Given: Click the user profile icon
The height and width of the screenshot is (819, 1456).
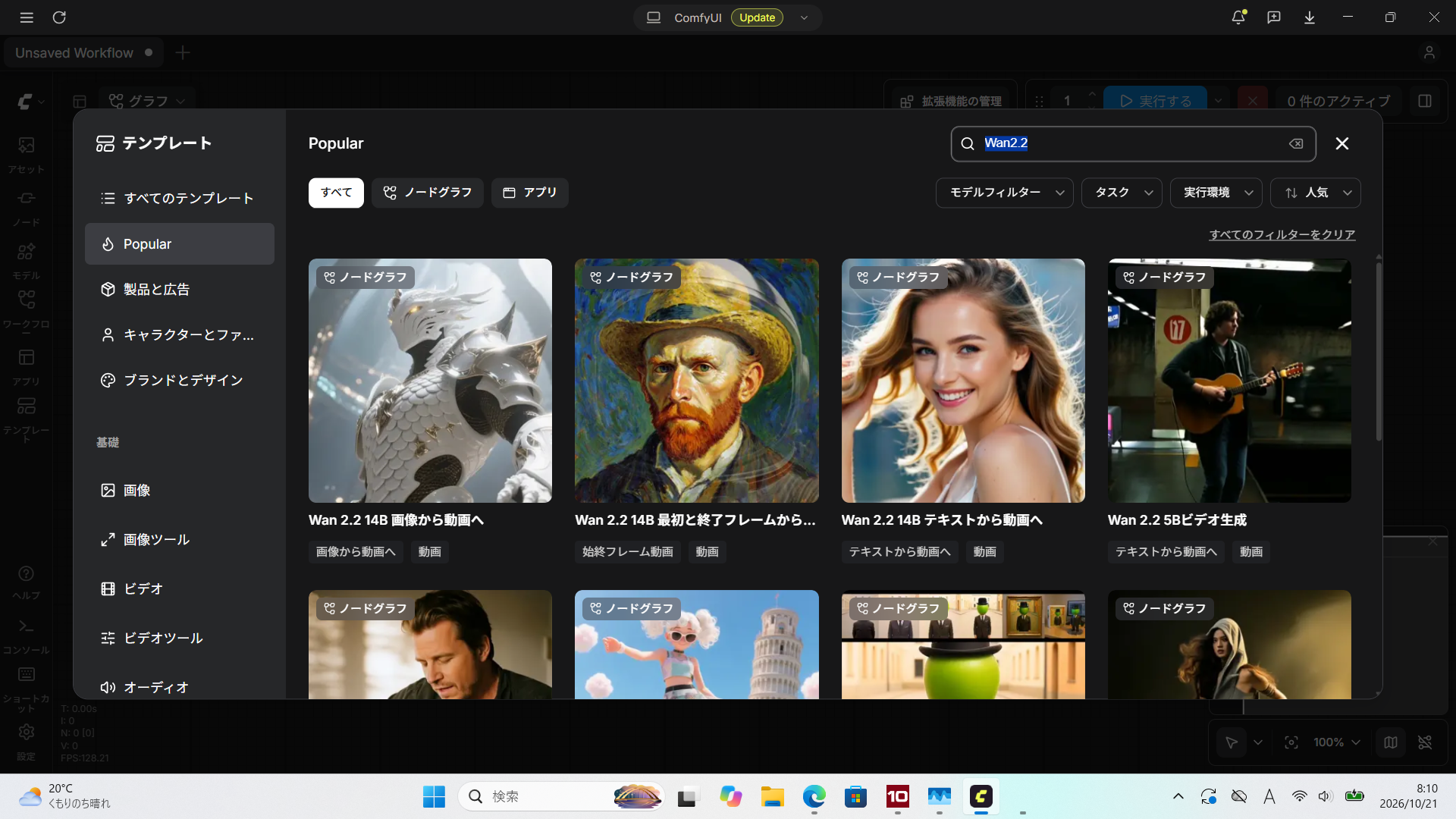Looking at the screenshot, I should click(x=1429, y=52).
